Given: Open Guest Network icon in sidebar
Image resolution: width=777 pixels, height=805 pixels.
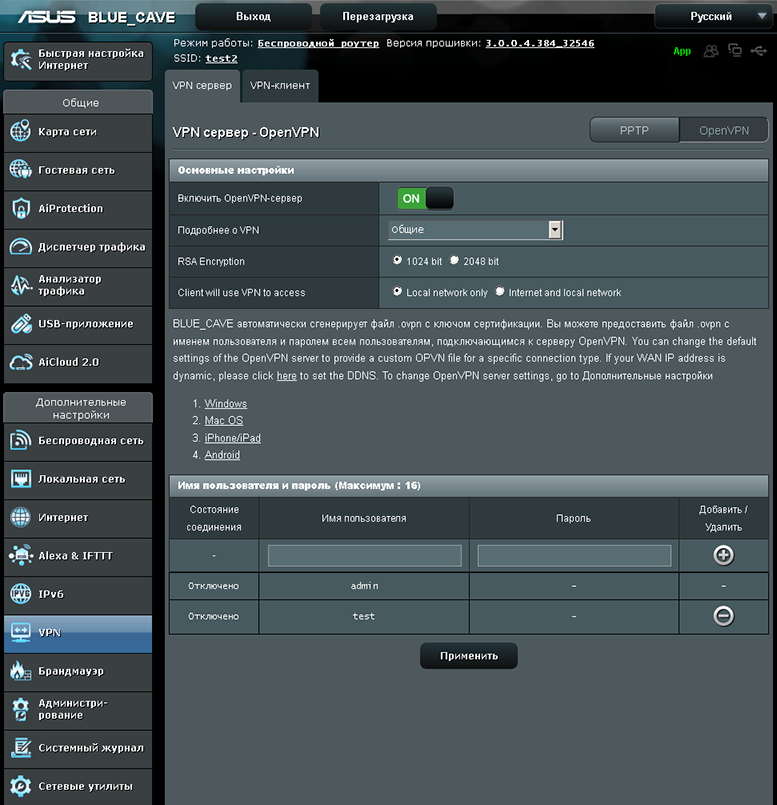Looking at the screenshot, I should point(21,170).
